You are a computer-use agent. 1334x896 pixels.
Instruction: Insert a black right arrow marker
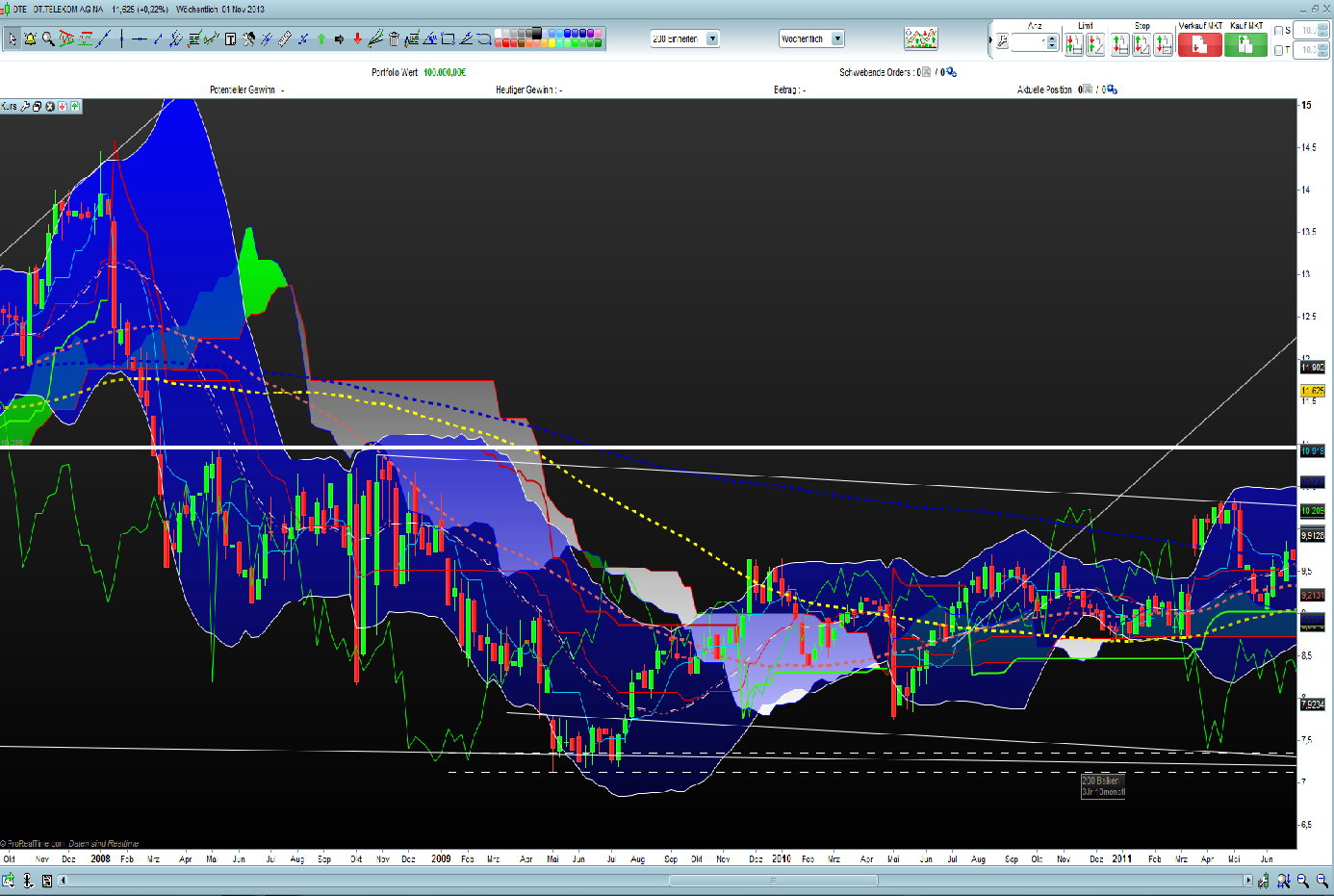point(339,39)
